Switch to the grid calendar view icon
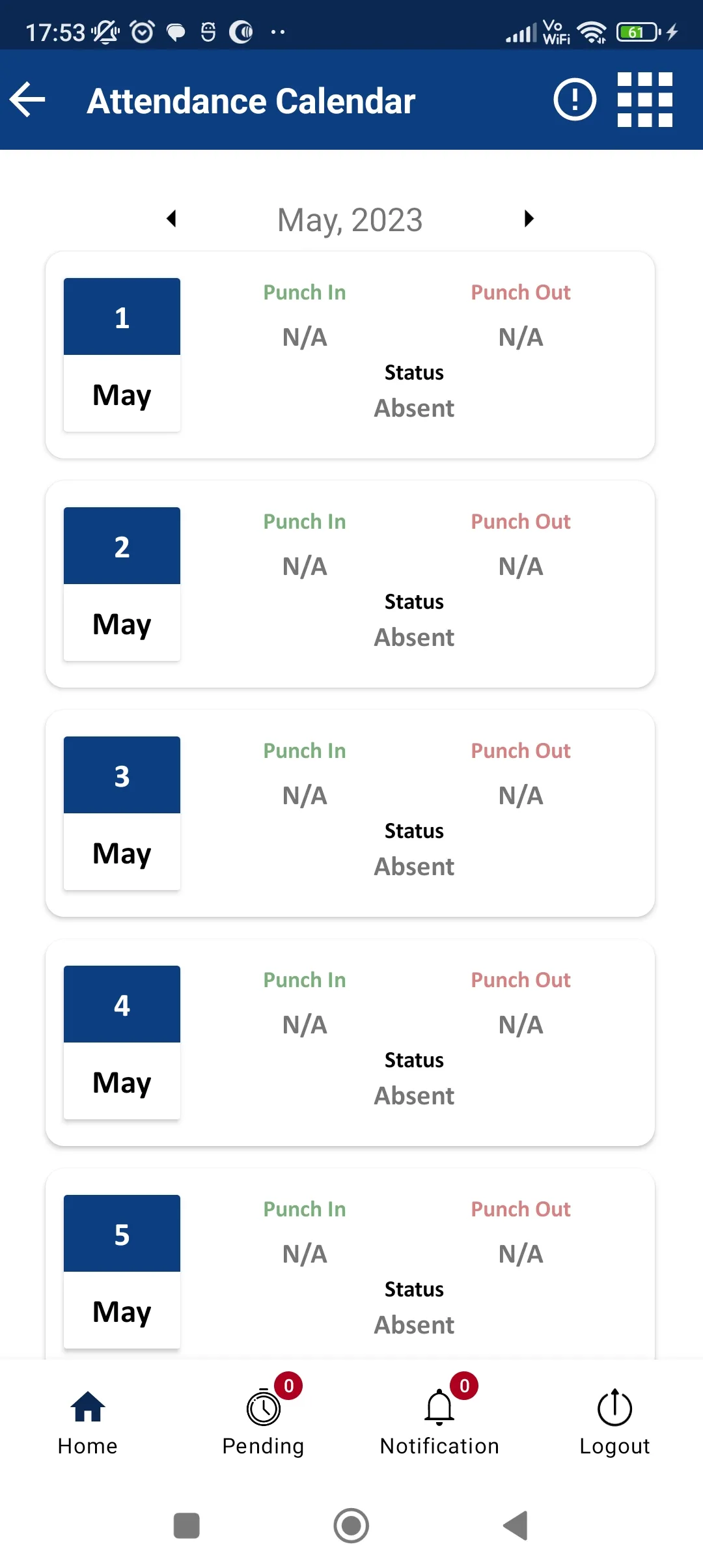 click(645, 100)
